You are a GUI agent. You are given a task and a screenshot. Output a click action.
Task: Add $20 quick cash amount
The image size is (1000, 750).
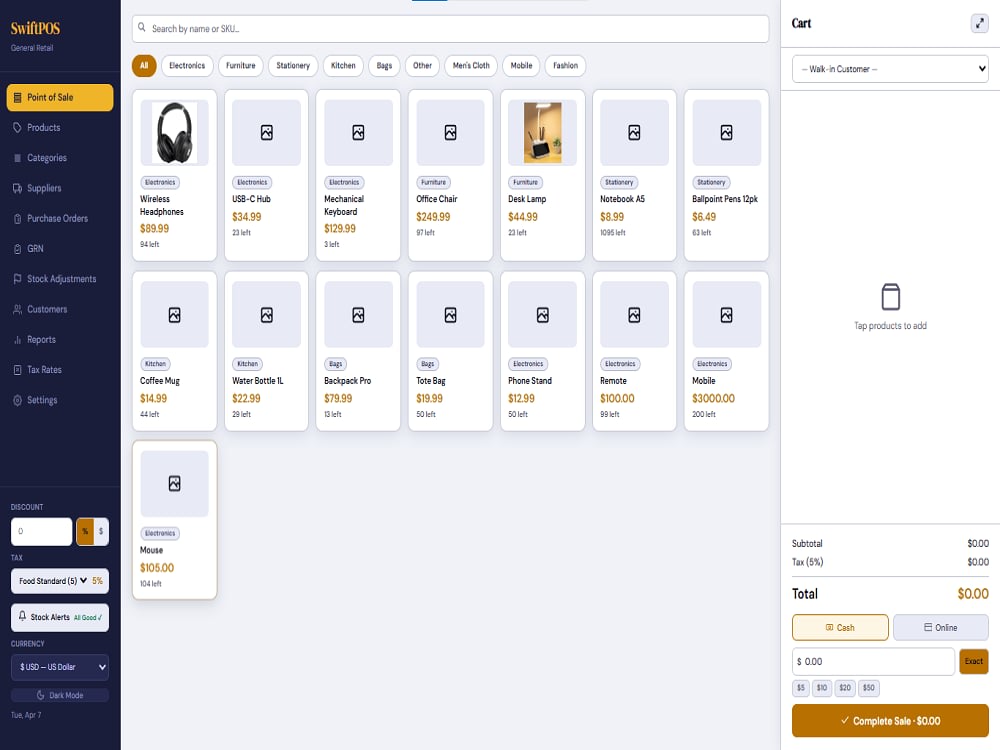[x=845, y=688]
